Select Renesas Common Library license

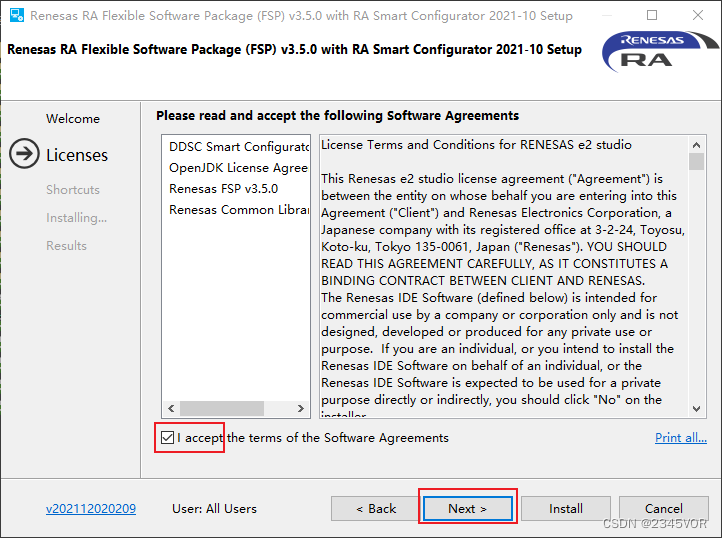(238, 209)
